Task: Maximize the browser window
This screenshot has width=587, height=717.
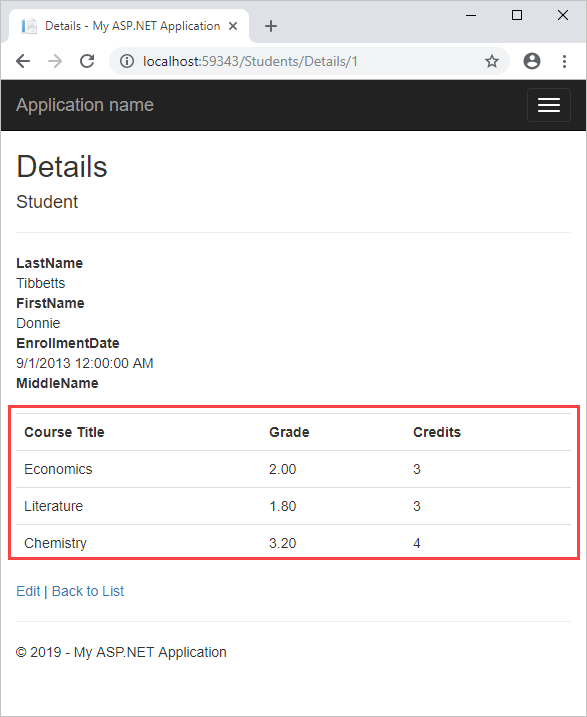Action: click(517, 15)
